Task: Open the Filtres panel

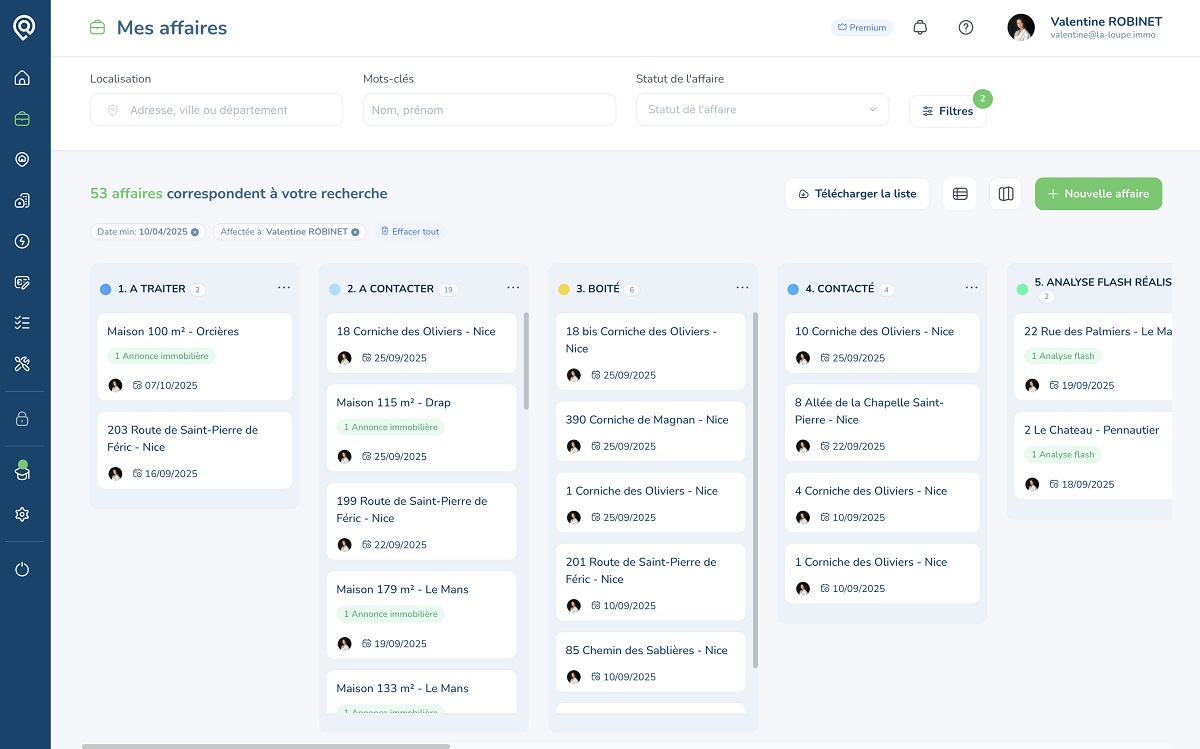Action: coord(947,111)
